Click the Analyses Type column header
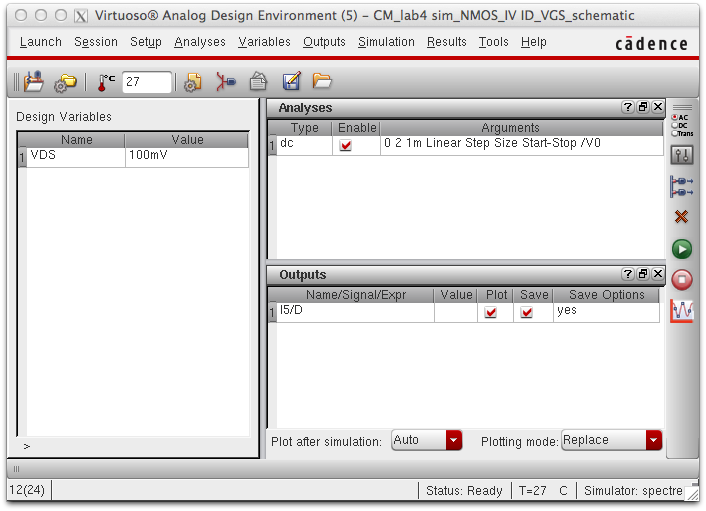The width and height of the screenshot is (706, 511). tap(304, 128)
